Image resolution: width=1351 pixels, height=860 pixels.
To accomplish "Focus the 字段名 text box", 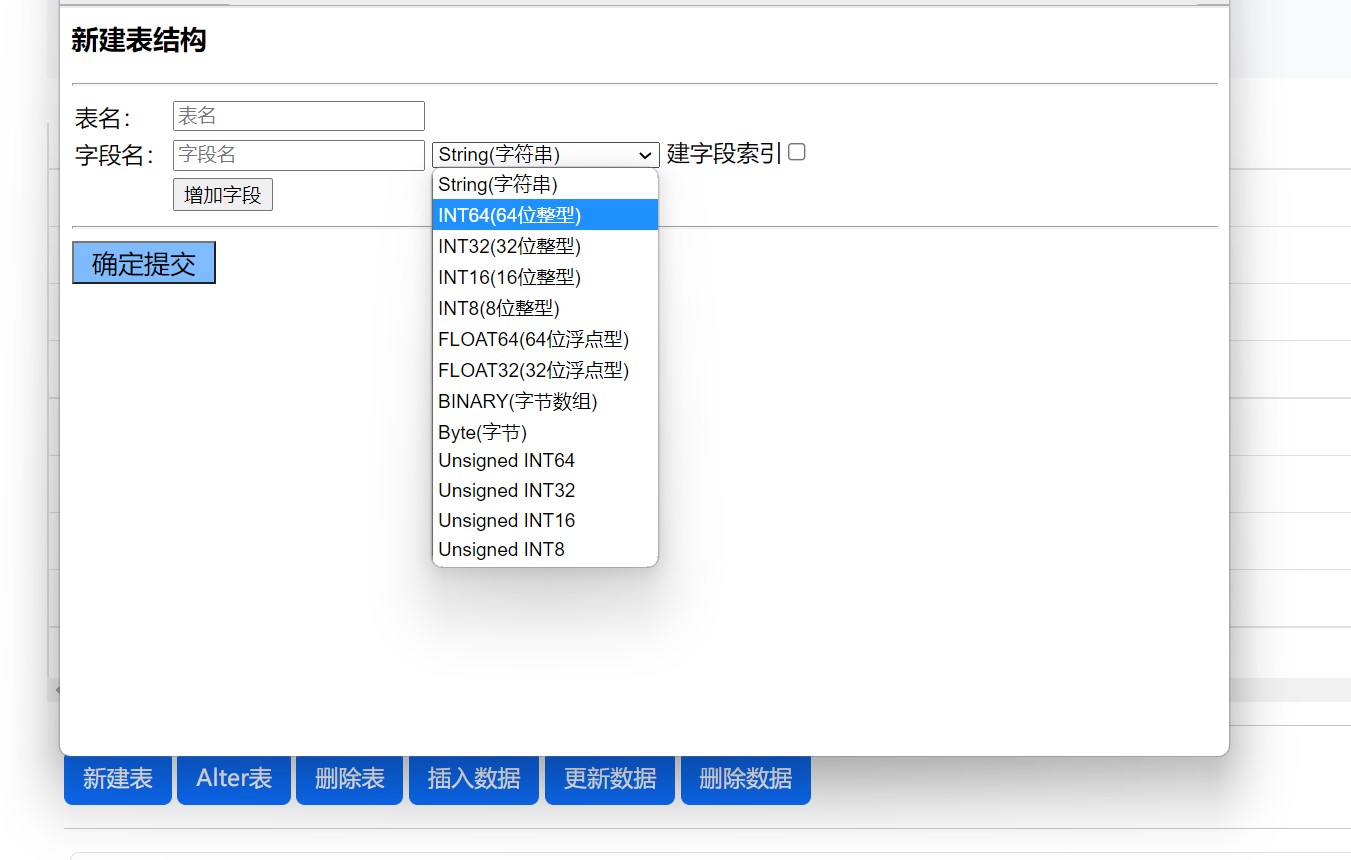I will 298,155.
